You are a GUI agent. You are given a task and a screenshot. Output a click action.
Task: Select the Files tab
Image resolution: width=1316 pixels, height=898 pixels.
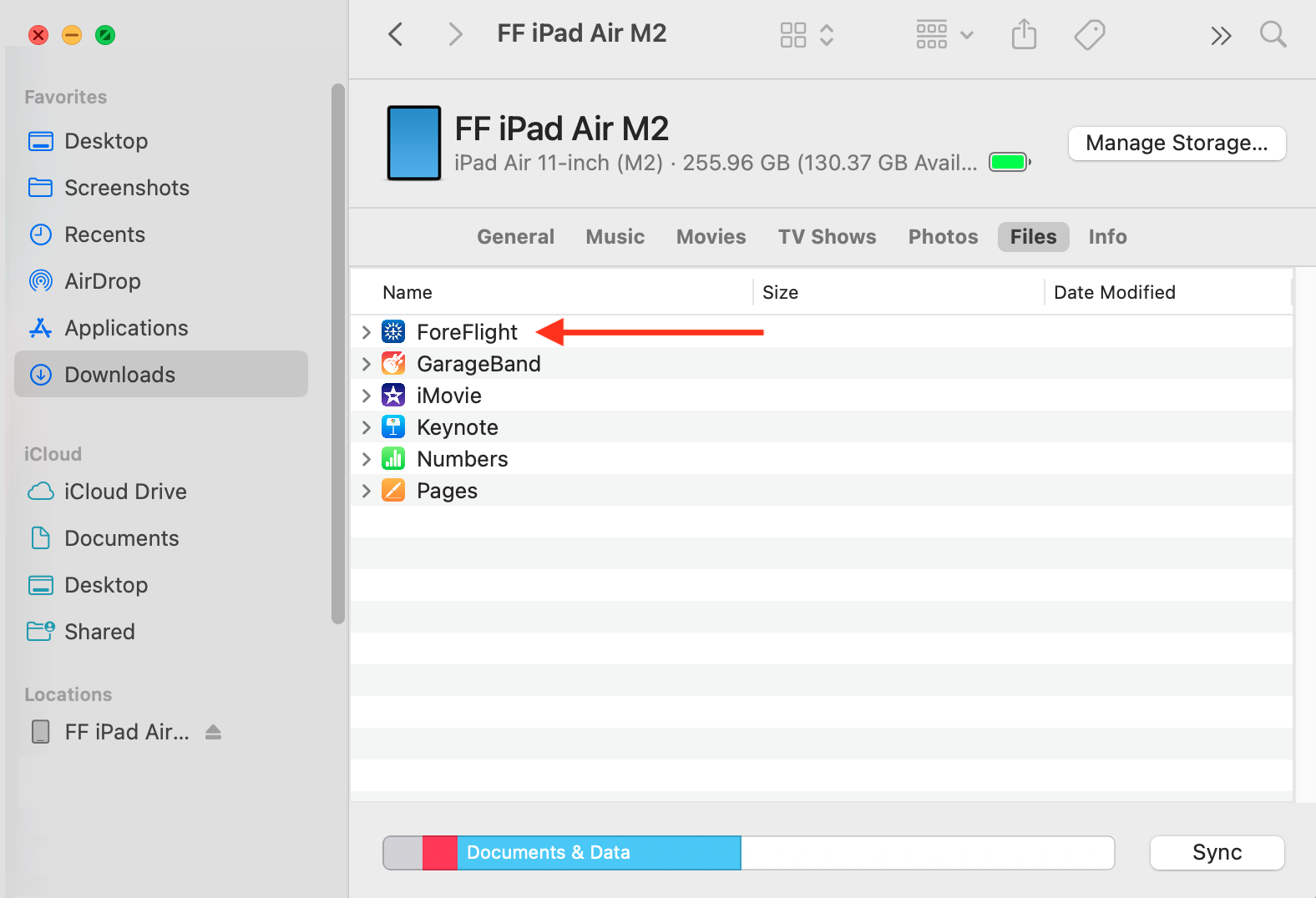pyautogui.click(x=1034, y=237)
